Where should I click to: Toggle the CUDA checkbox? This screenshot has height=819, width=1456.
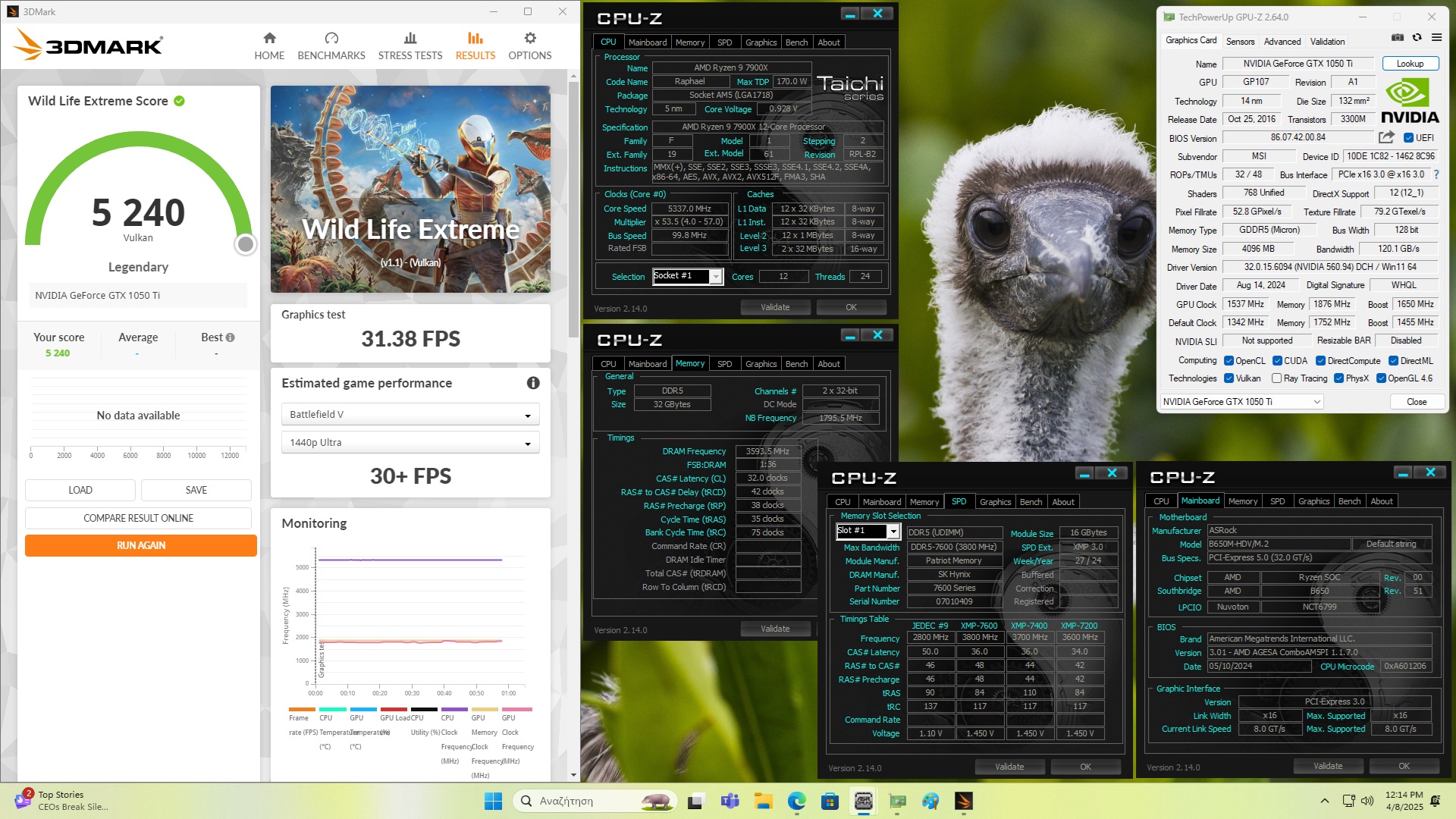[x=1277, y=361]
